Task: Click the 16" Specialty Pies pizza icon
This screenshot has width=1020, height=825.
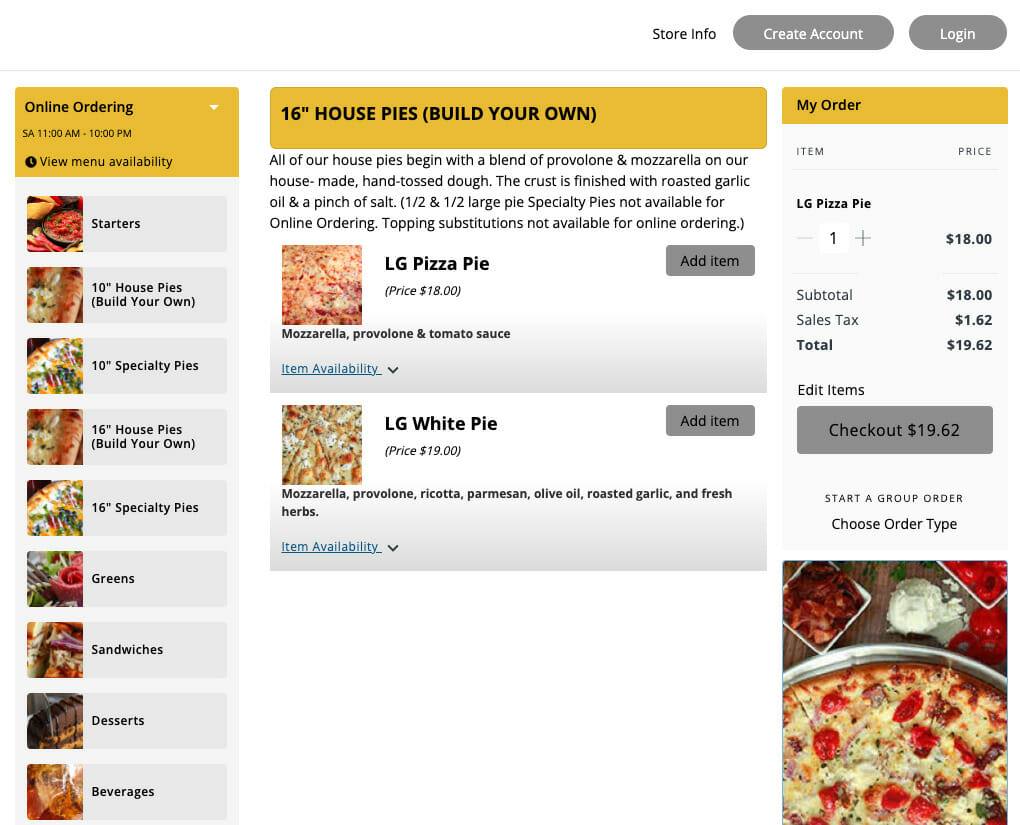Action: click(x=54, y=507)
